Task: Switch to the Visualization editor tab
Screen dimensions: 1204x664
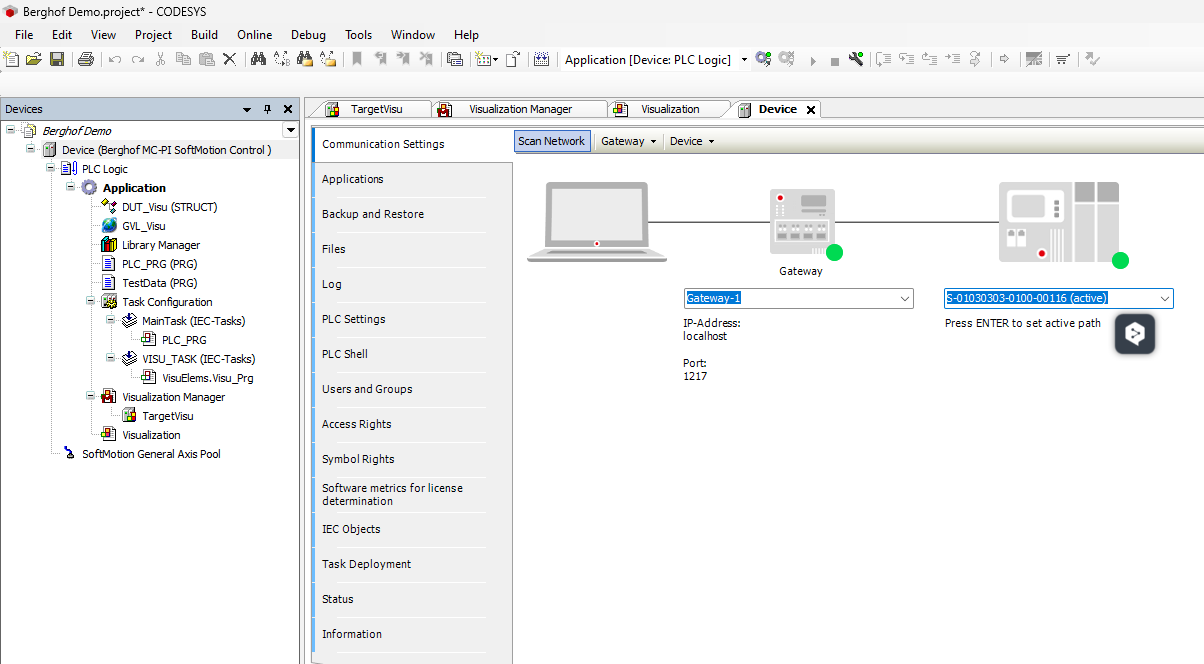Action: tap(670, 109)
